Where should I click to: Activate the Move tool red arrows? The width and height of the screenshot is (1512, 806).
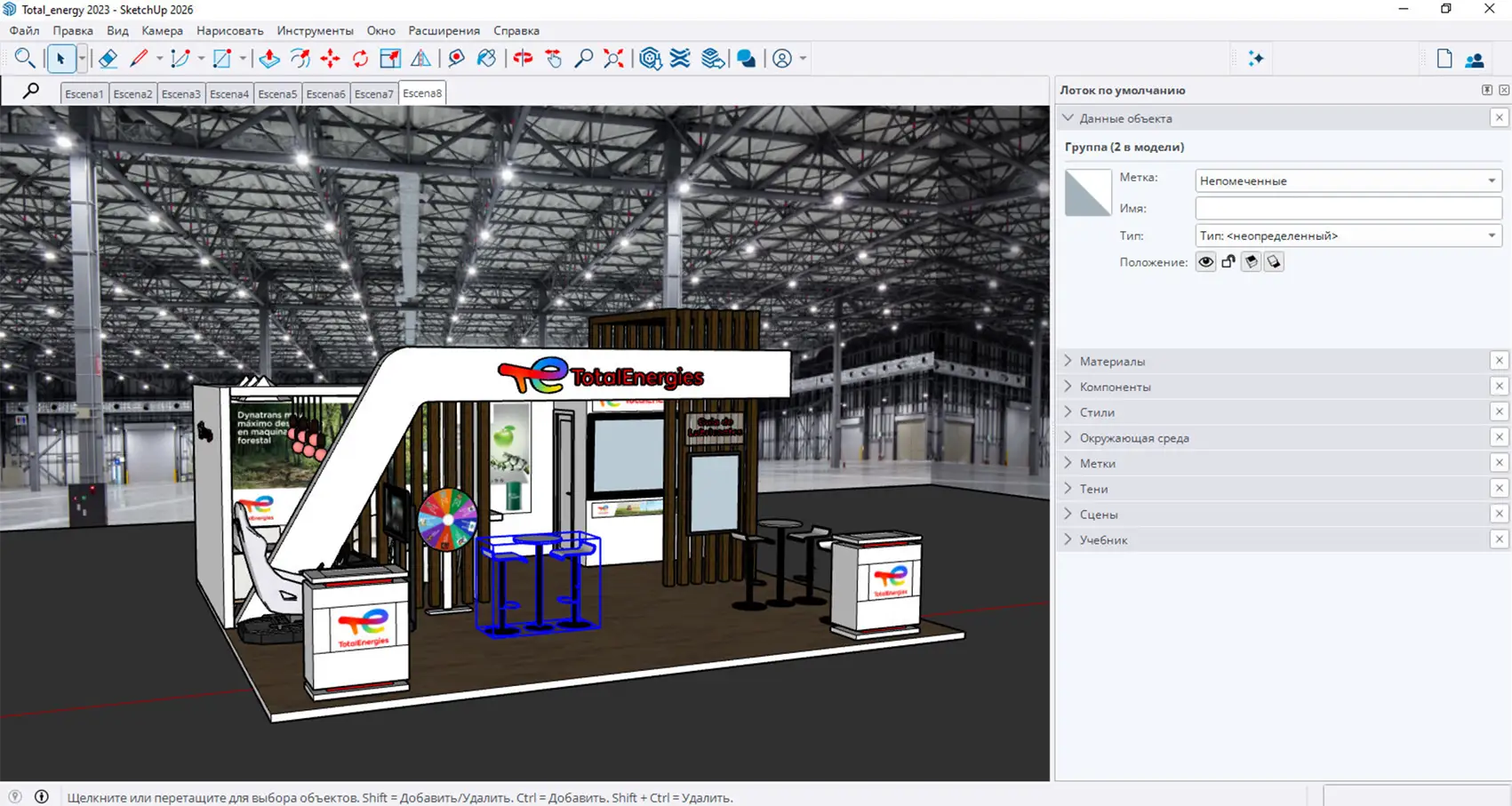(x=330, y=59)
